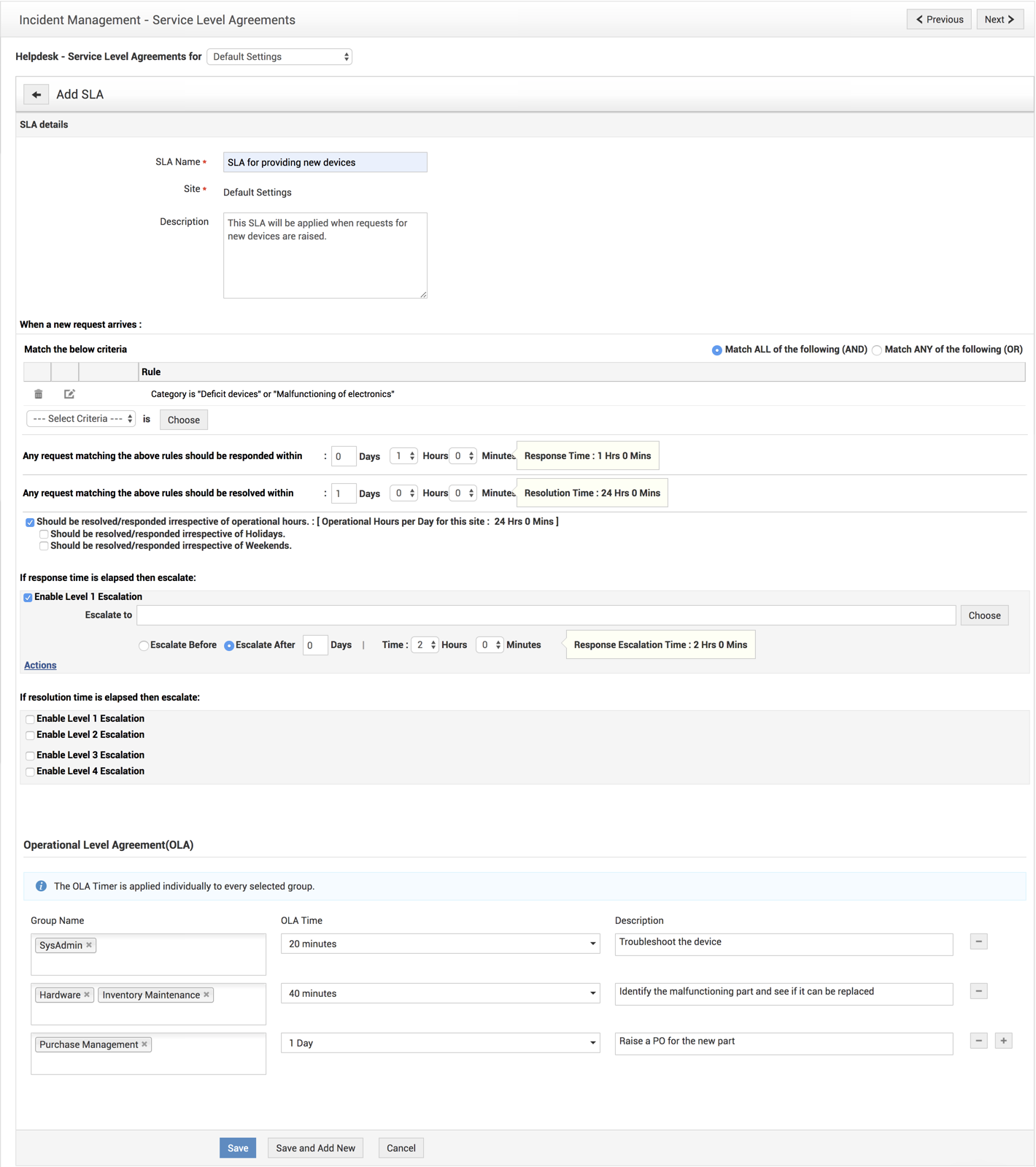
Task: Remove the SysAdmin group tag
Action: tap(89, 945)
